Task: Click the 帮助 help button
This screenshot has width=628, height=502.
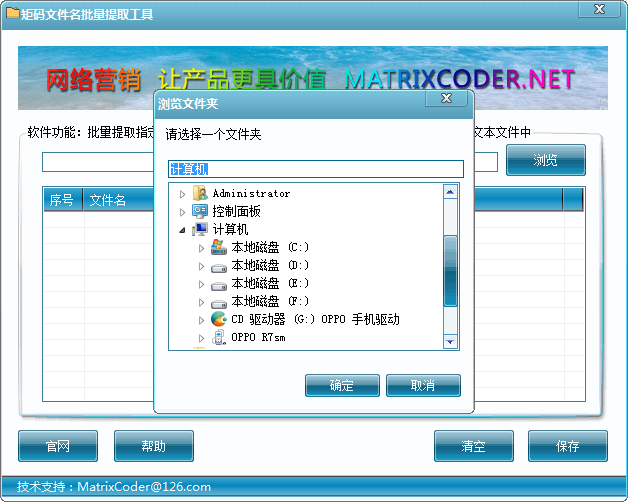Action: pos(153,446)
